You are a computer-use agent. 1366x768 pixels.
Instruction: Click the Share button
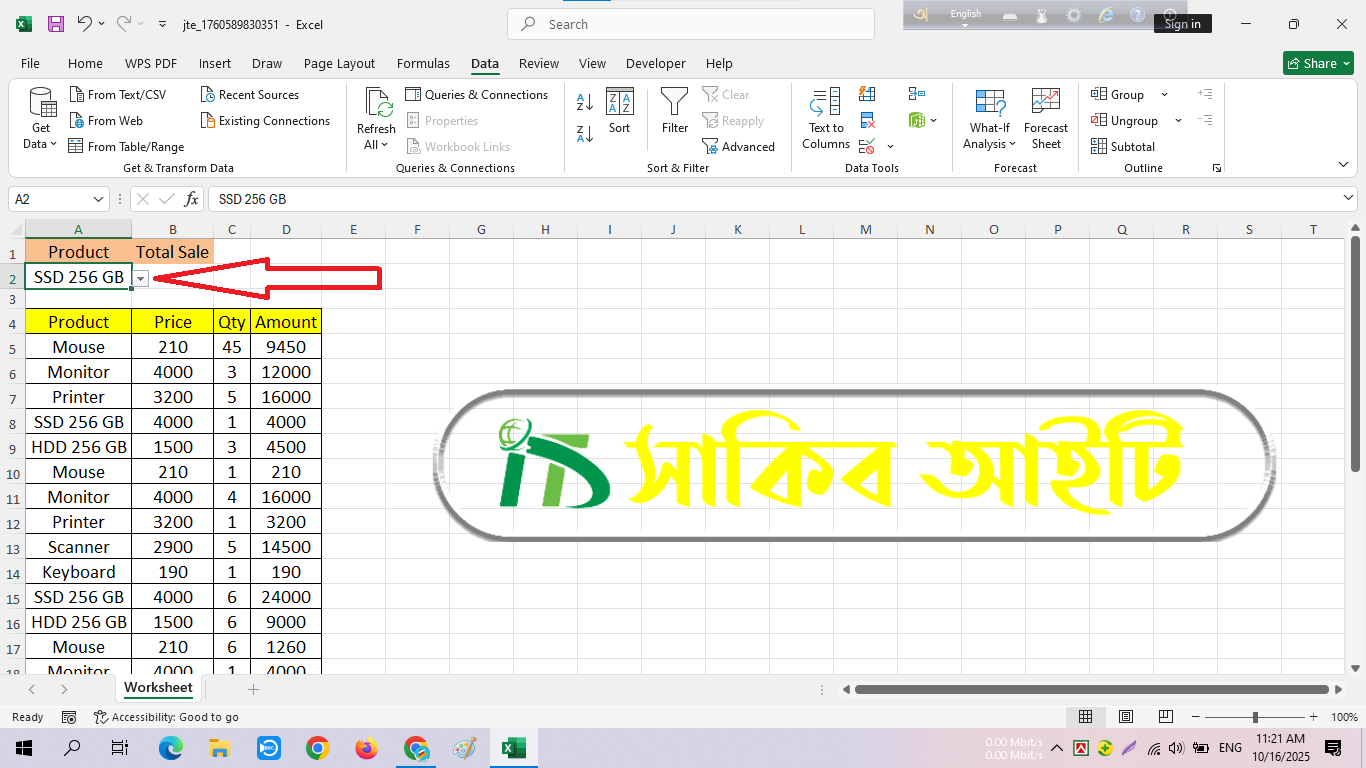[x=1317, y=63]
